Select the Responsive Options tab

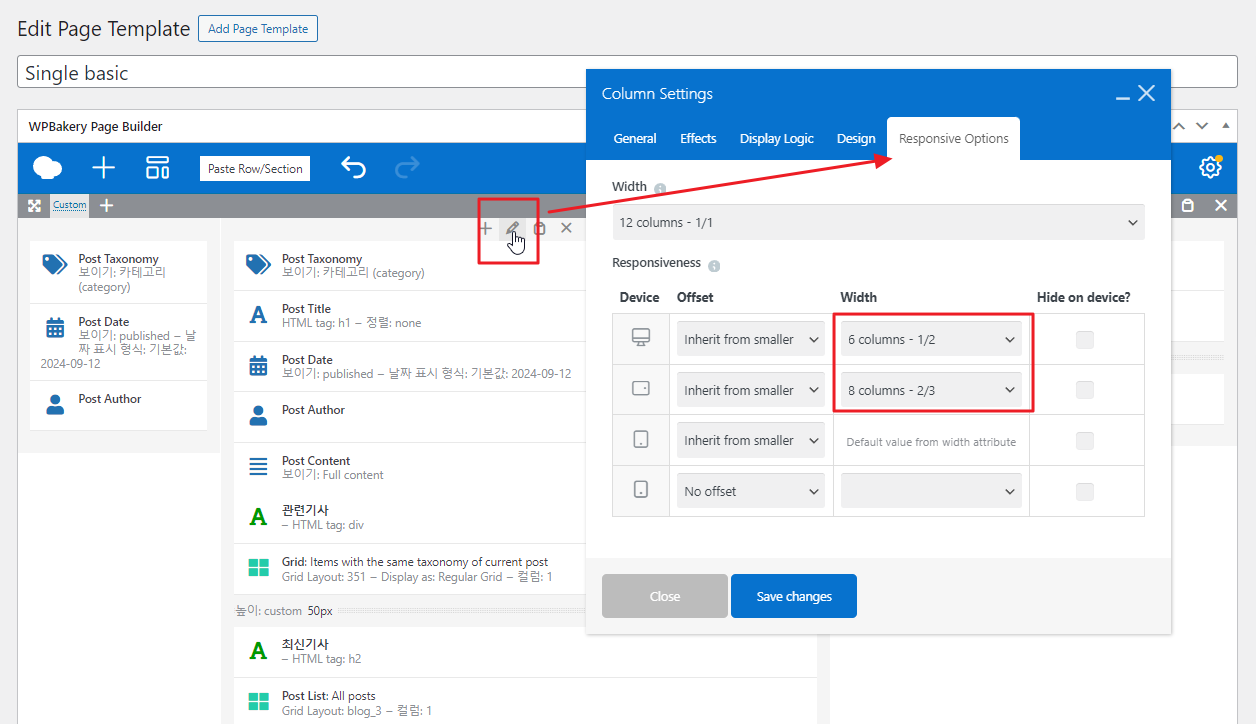click(954, 139)
